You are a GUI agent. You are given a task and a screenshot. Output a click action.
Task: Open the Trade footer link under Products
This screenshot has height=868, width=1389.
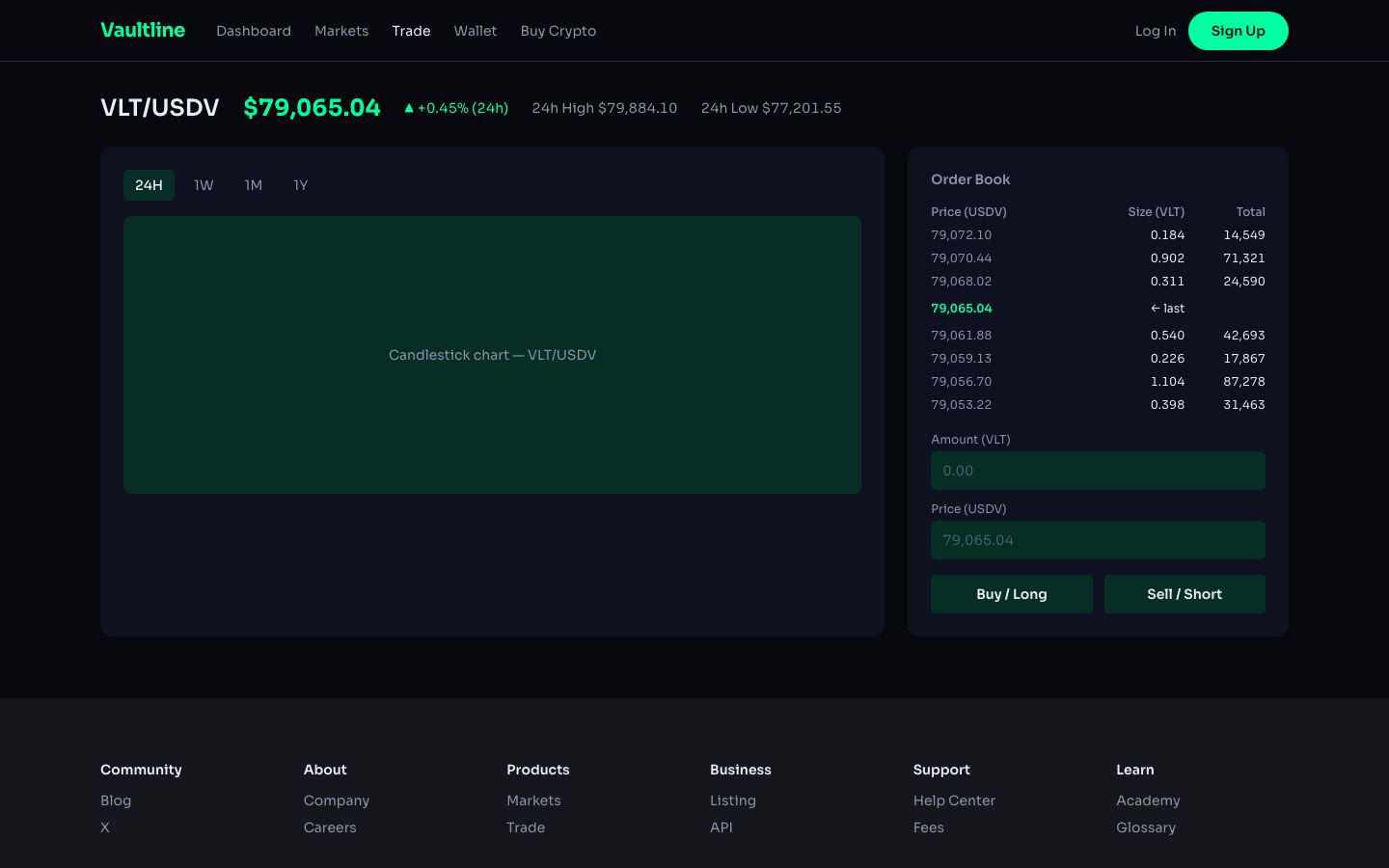click(526, 827)
